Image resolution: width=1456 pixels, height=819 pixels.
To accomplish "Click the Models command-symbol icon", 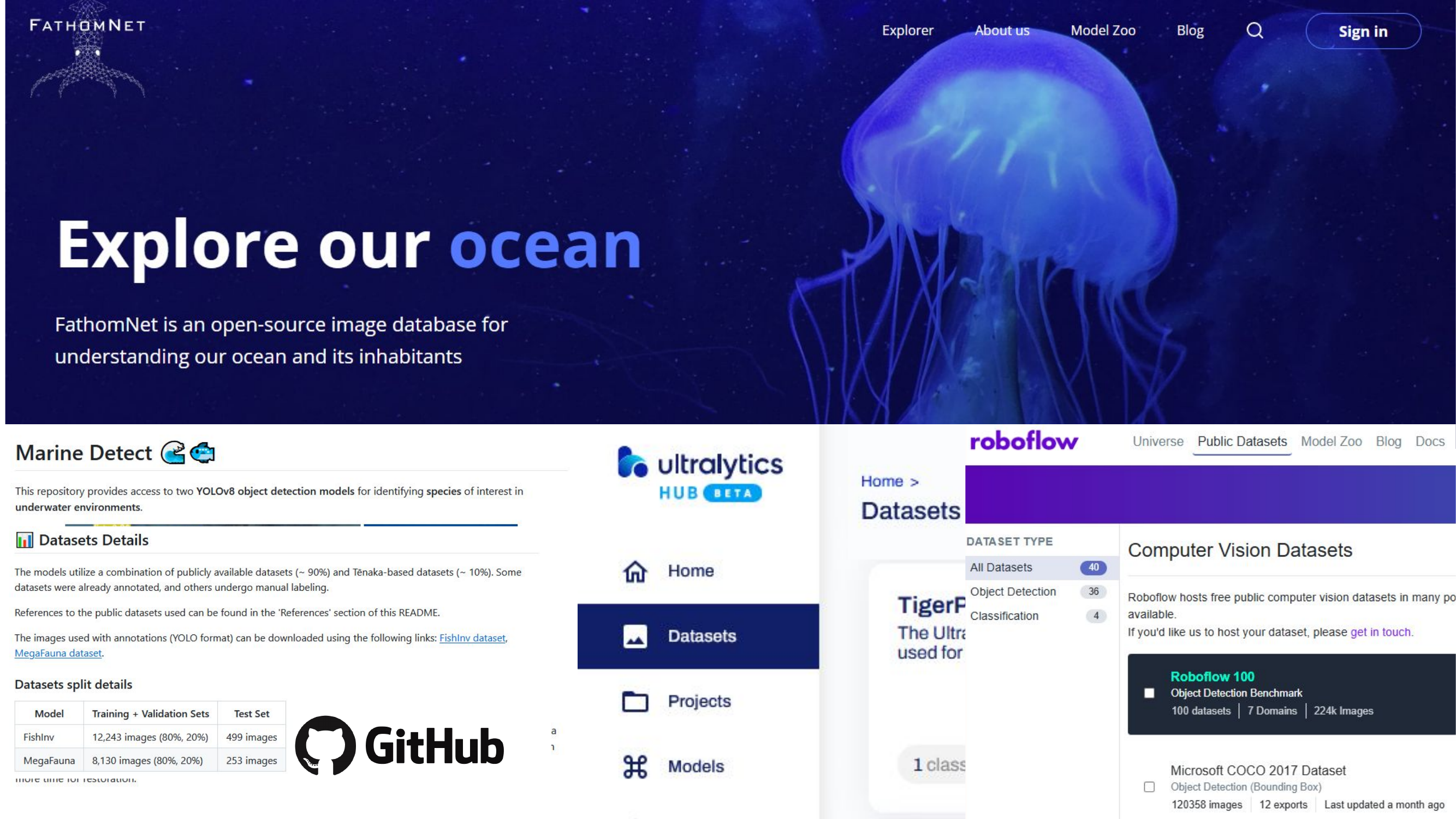I will click(635, 767).
